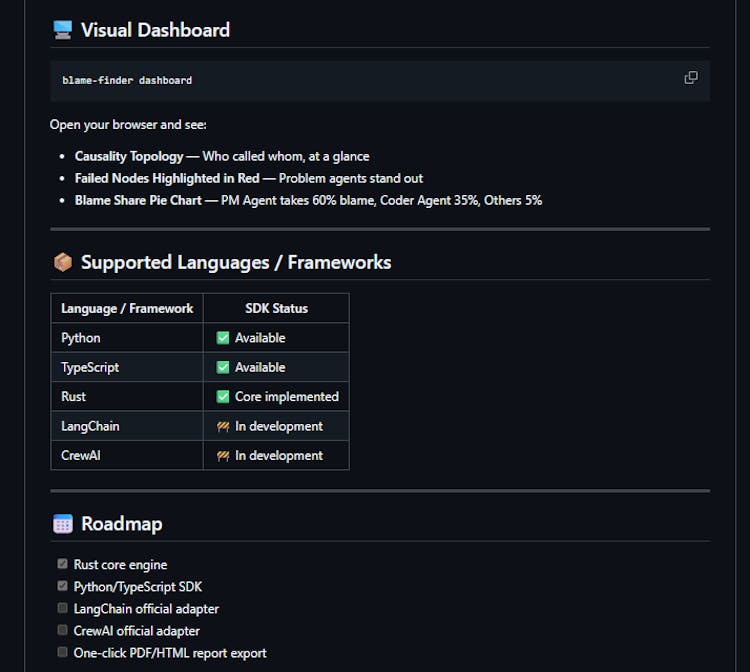The image size is (750, 672).
Task: Click the green checkmark next to Core implemented
Action: [223, 396]
